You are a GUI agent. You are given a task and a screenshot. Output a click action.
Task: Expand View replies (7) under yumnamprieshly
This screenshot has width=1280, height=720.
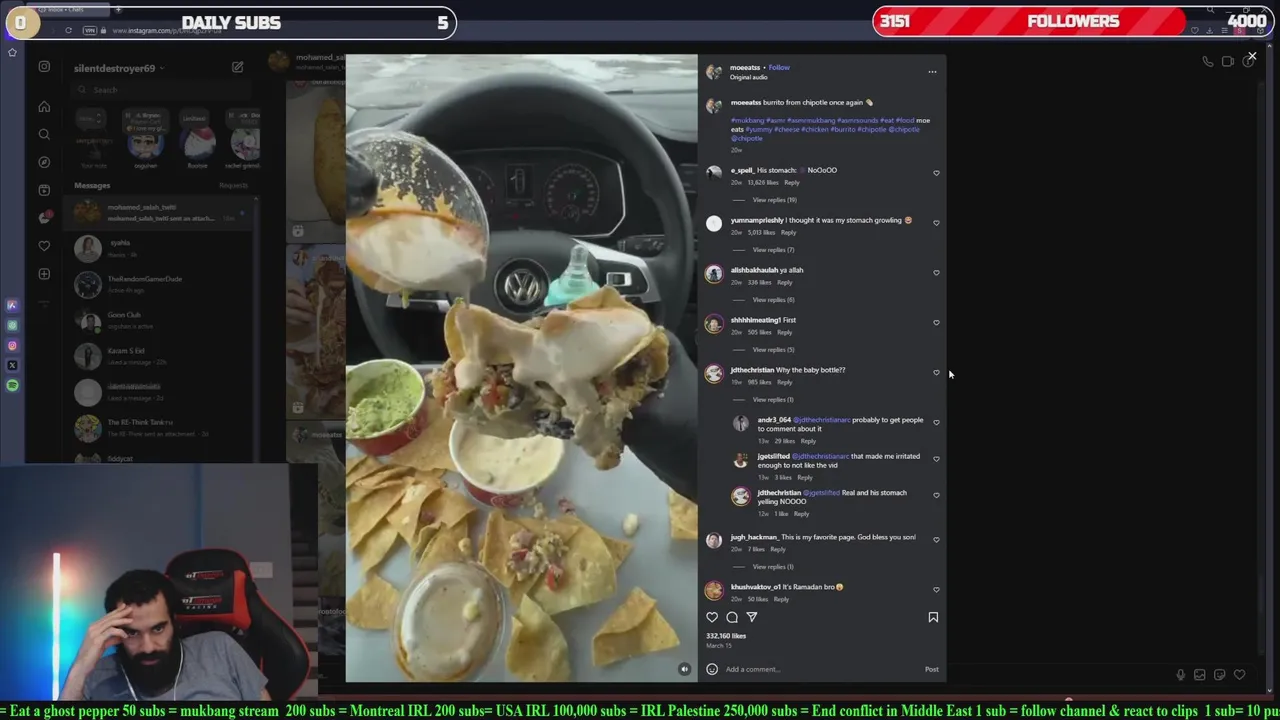[773, 250]
